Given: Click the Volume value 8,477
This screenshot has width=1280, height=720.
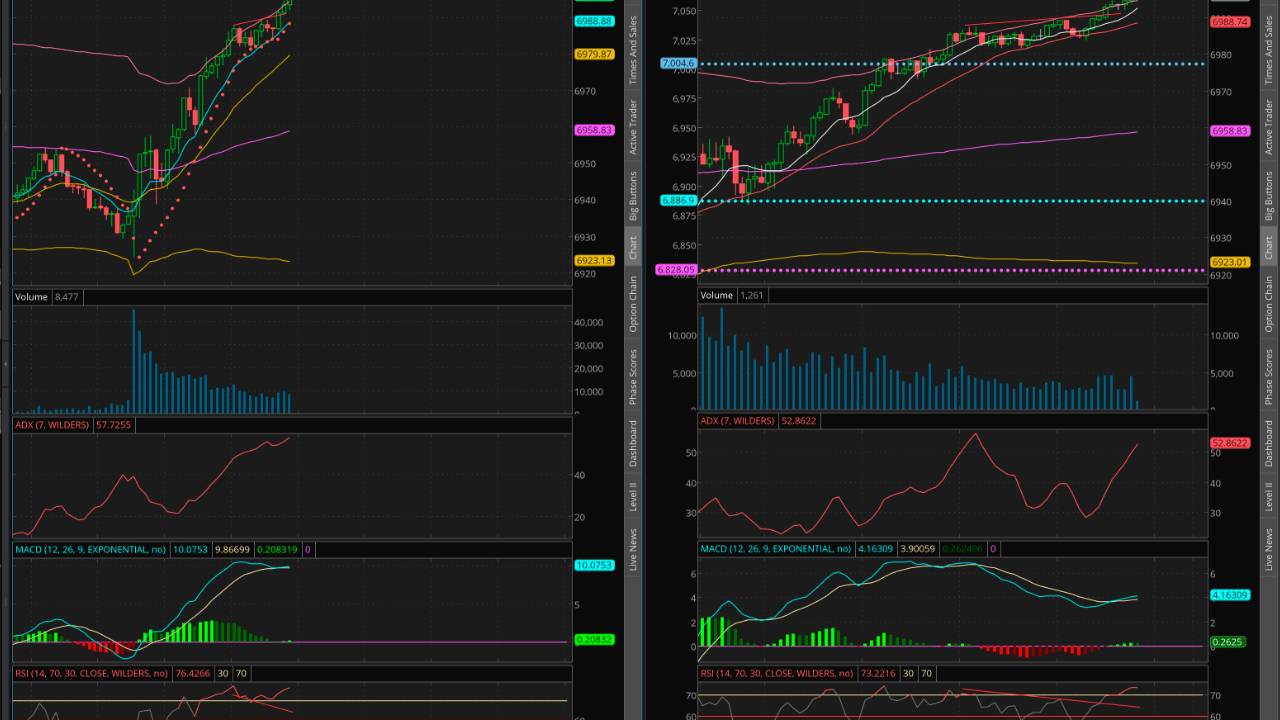Looking at the screenshot, I should [67, 297].
